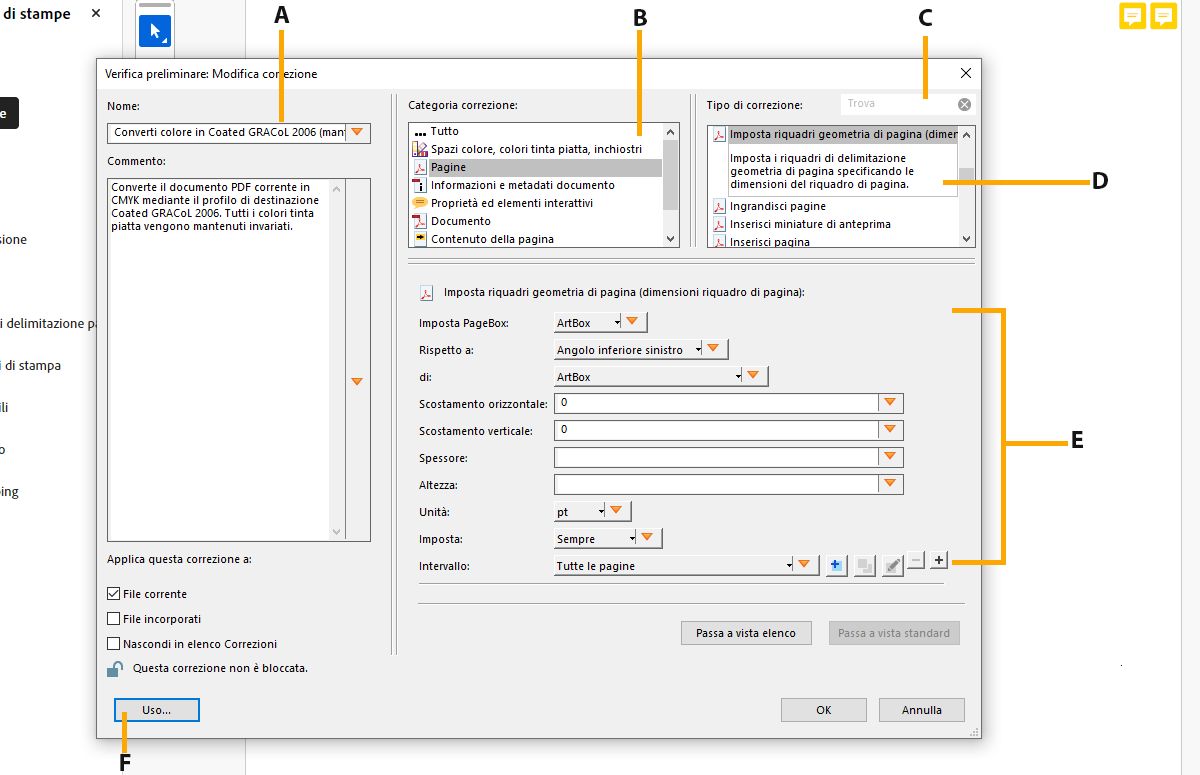Open the orange variable arrow beside Commento box
1200x775 pixels.
(x=357, y=381)
